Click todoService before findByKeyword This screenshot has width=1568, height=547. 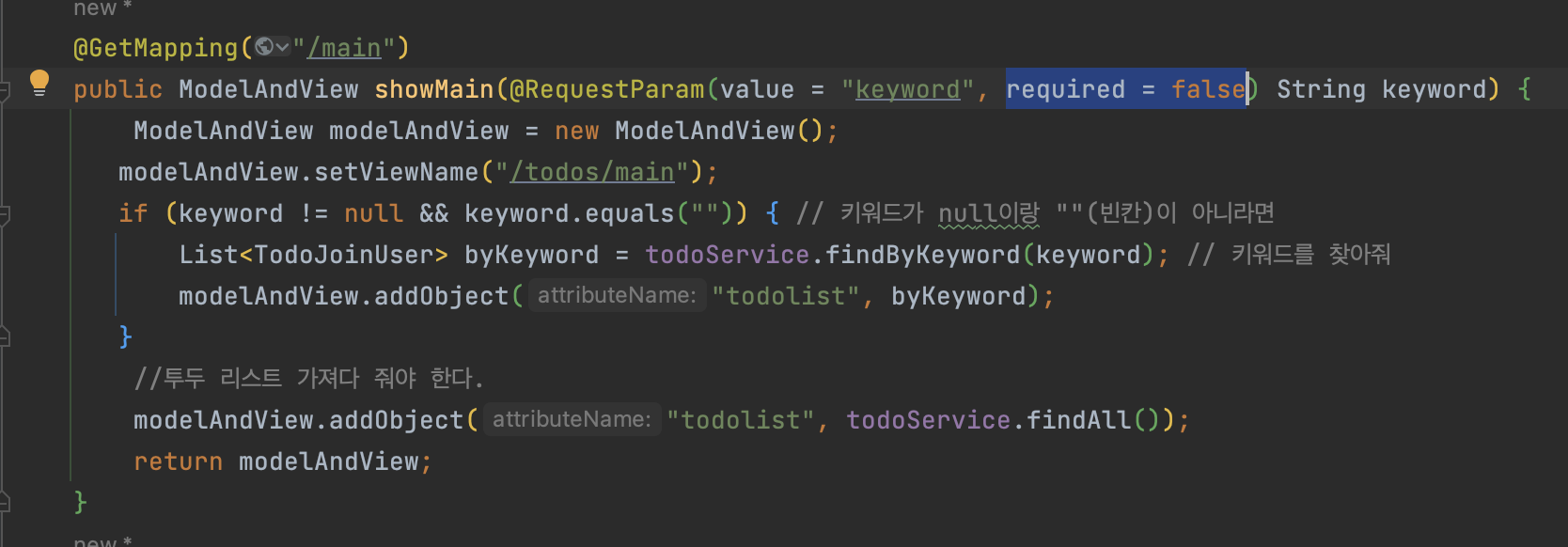pyautogui.click(x=728, y=255)
